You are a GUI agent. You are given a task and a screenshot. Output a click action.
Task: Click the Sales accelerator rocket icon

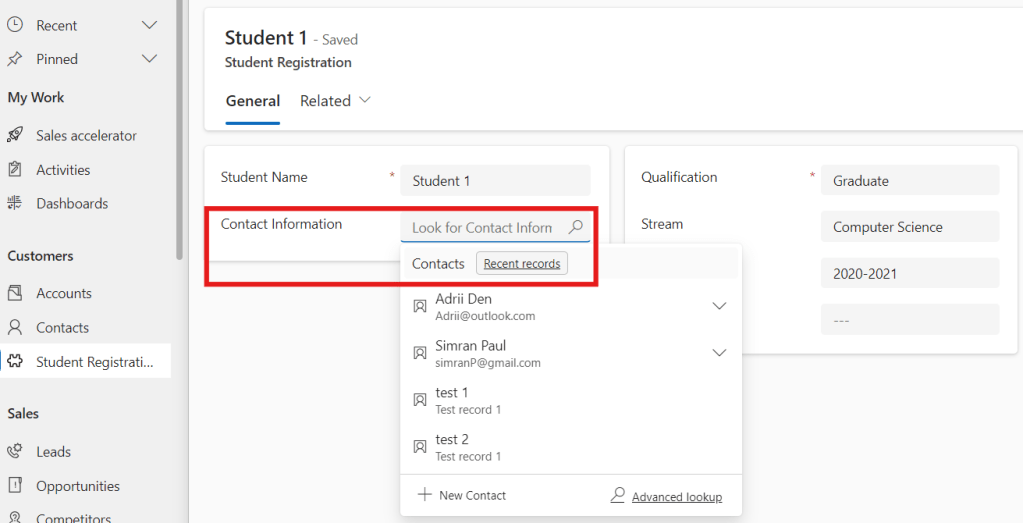tap(15, 135)
